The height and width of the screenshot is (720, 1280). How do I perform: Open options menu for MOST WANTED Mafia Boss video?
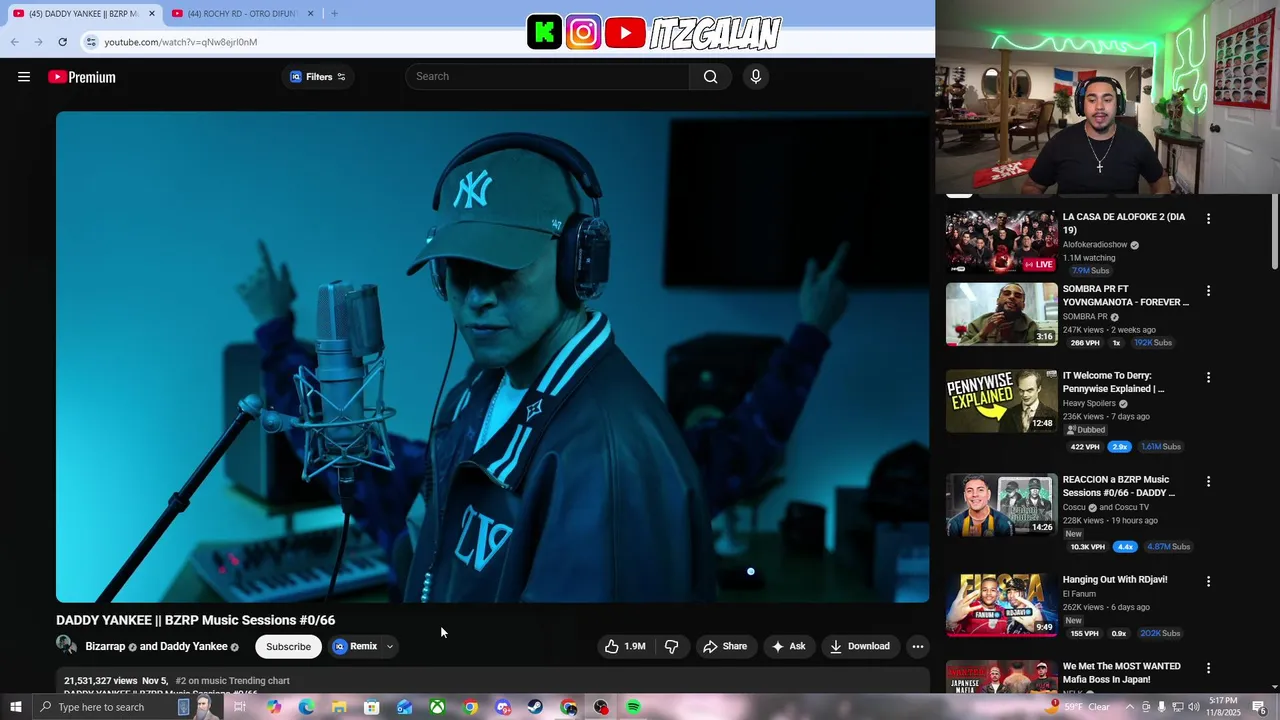[x=1208, y=668]
